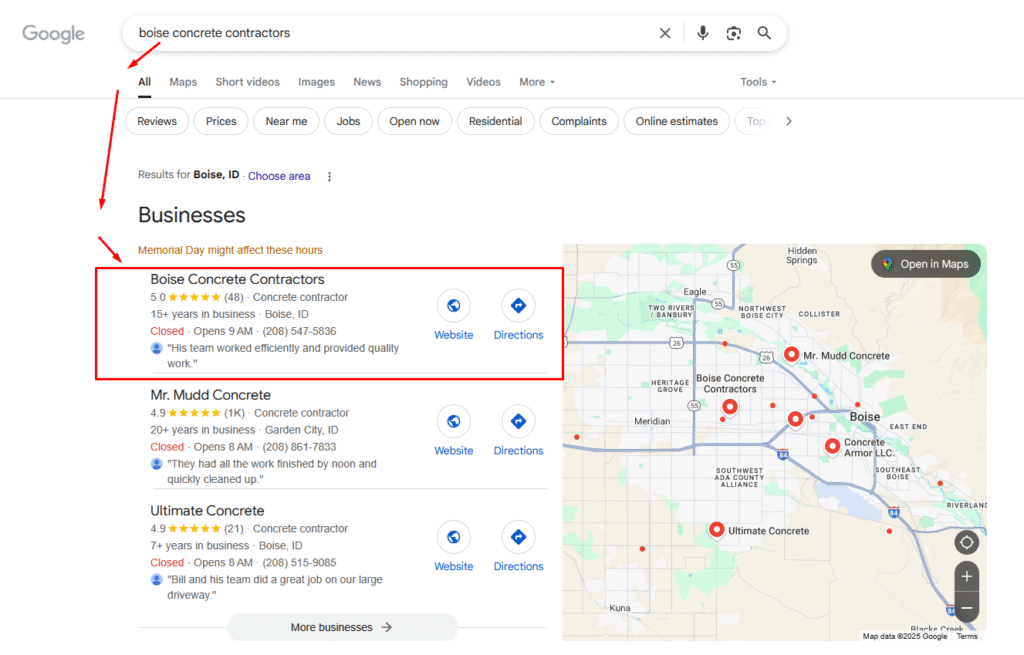Select the Mr. Mudd Concrete map pin

tap(792, 355)
